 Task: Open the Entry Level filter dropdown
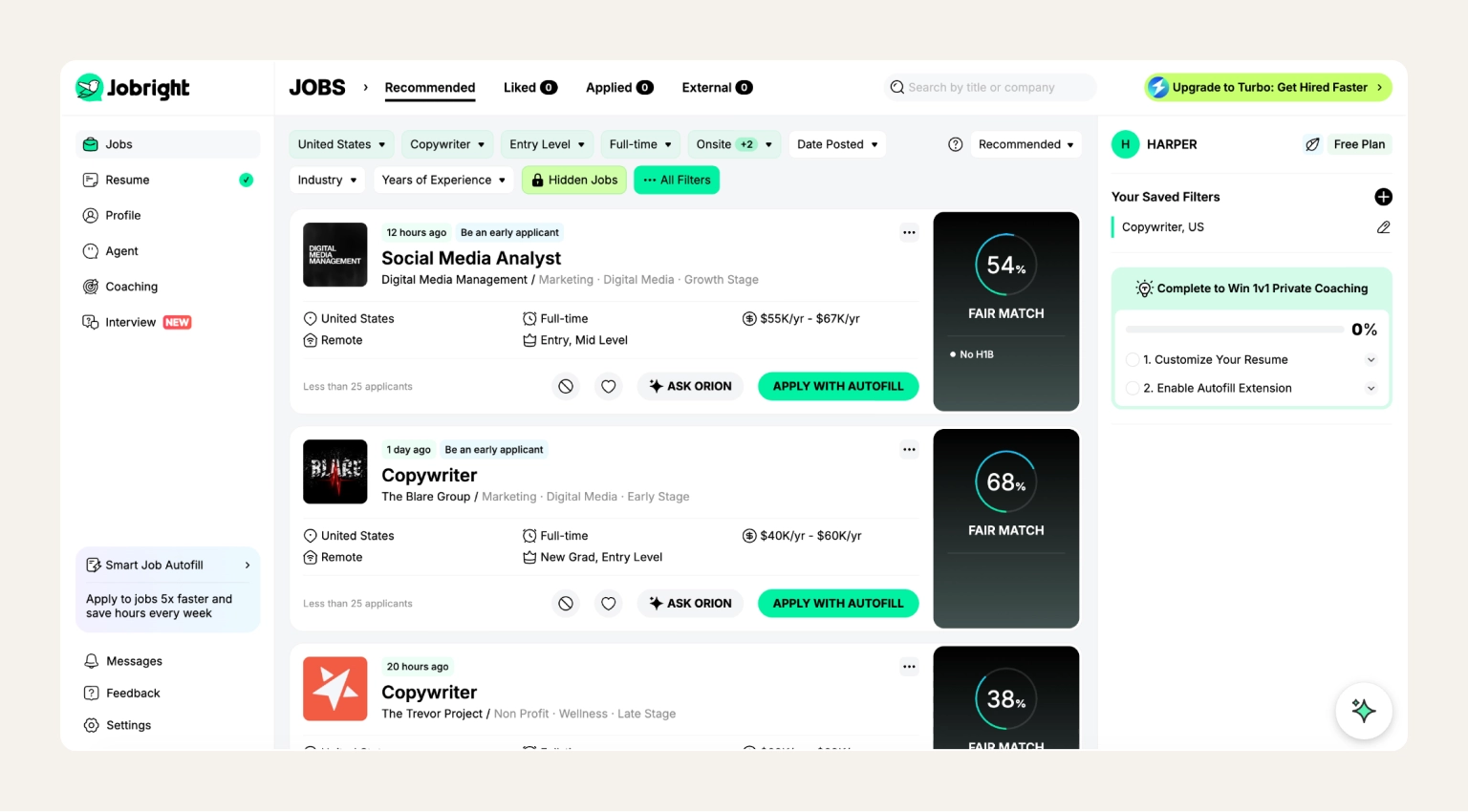tap(547, 144)
